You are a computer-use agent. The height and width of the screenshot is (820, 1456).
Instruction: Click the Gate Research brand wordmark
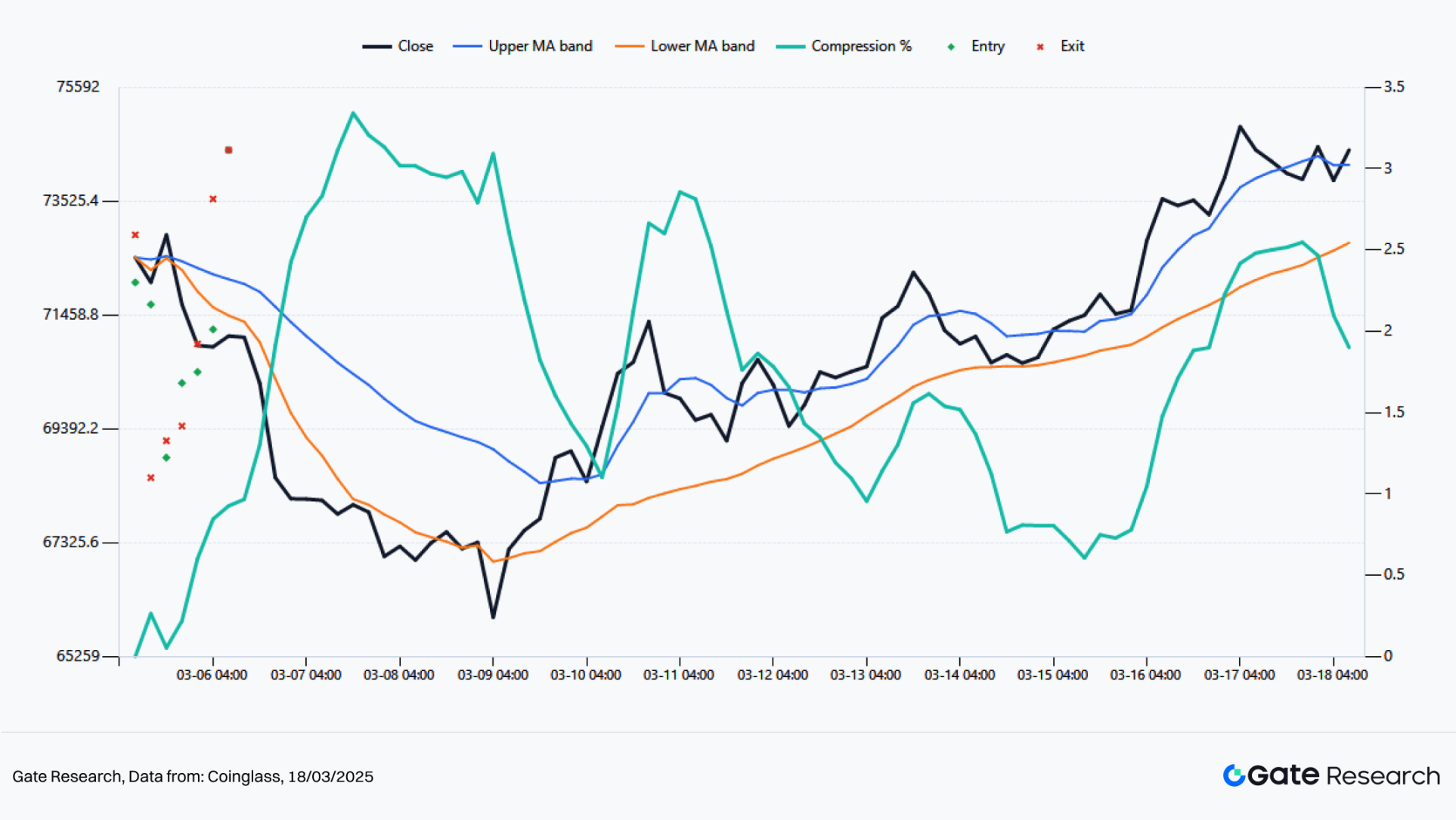pyautogui.click(x=1343, y=775)
